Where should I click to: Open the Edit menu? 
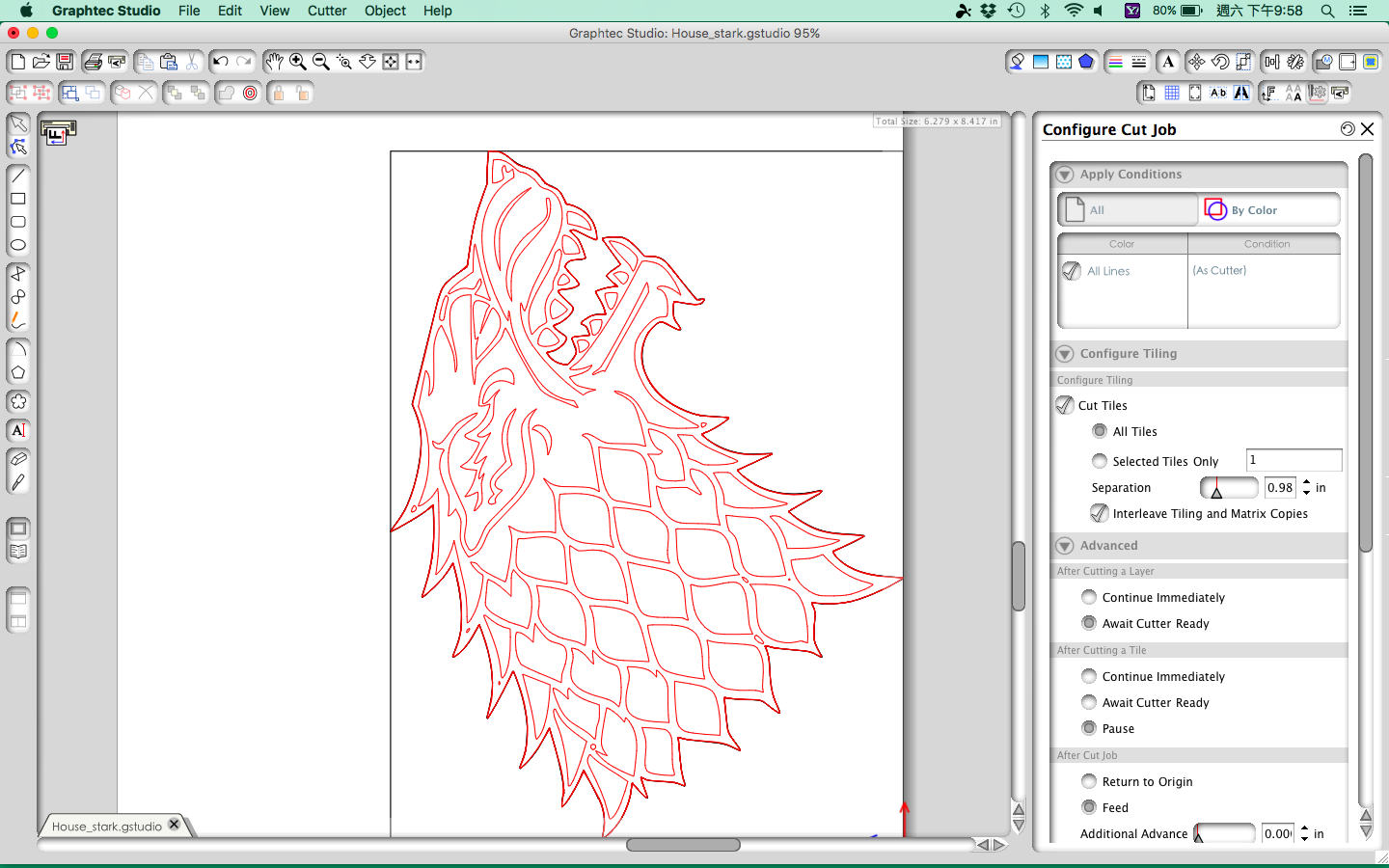[x=230, y=11]
